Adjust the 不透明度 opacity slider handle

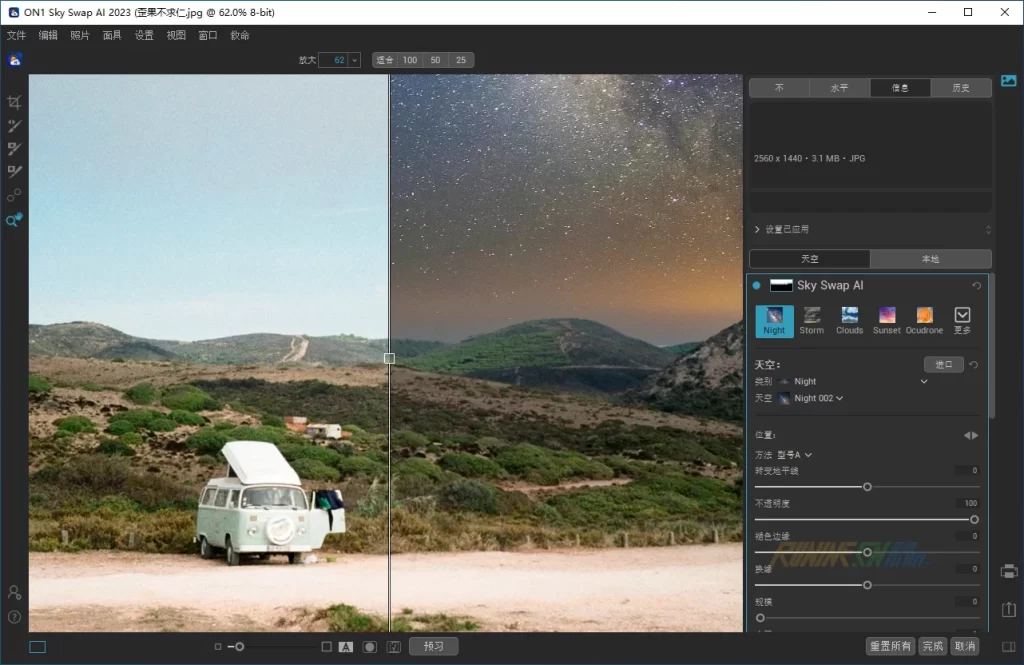tap(974, 519)
